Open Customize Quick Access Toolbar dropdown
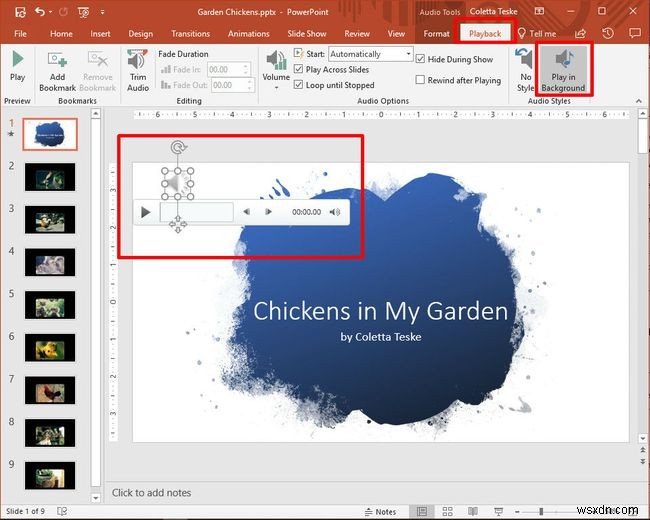Screen dimensions: 650x520 [102, 12]
